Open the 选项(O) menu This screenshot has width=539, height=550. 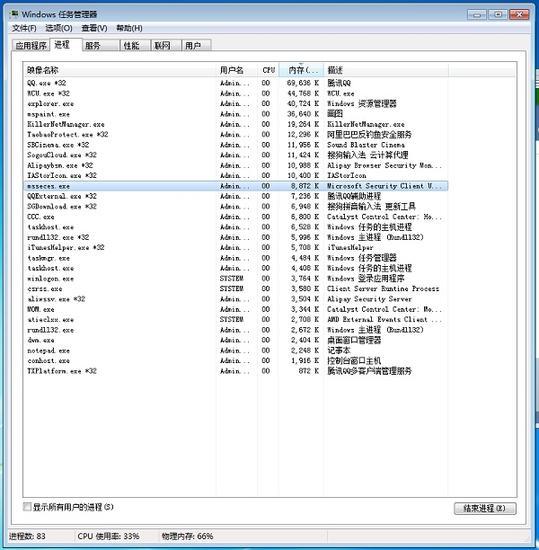(59, 28)
